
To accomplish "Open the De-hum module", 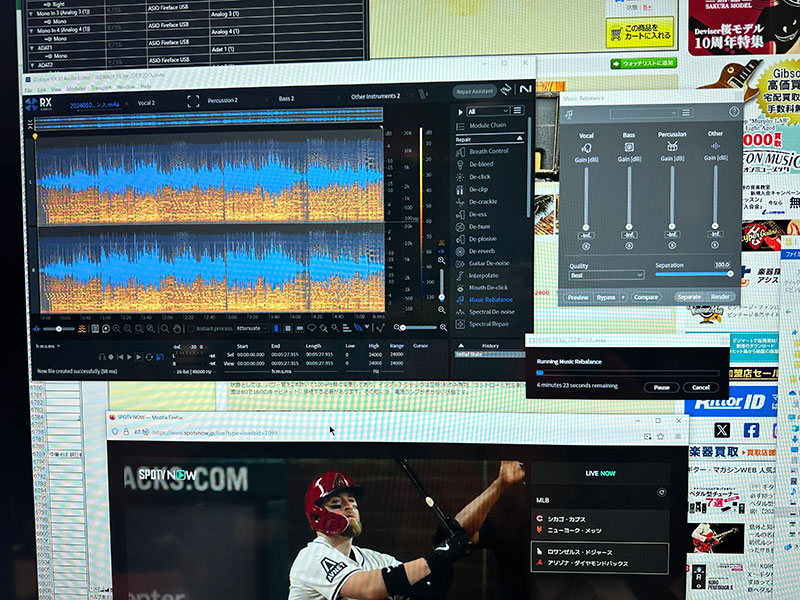I will click(x=473, y=227).
